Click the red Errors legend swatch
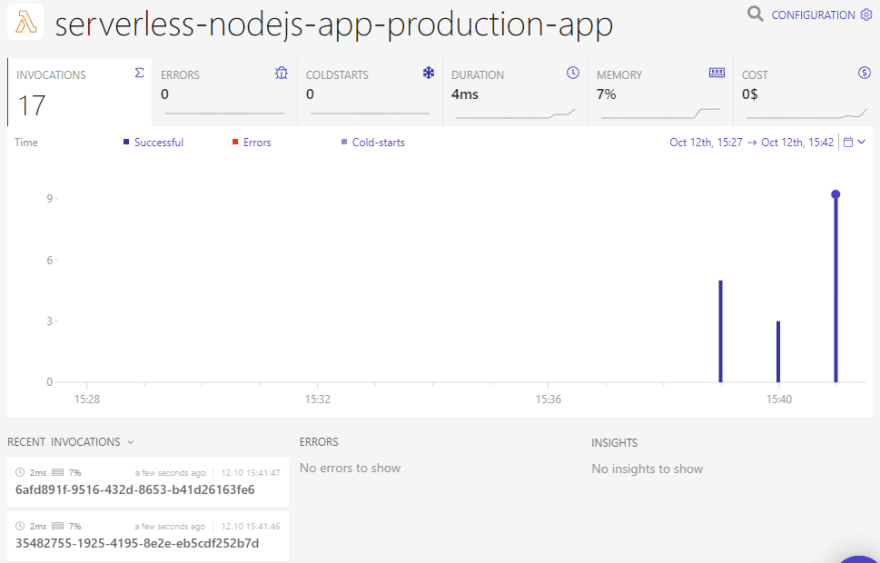The image size is (880, 563). pyautogui.click(x=235, y=142)
